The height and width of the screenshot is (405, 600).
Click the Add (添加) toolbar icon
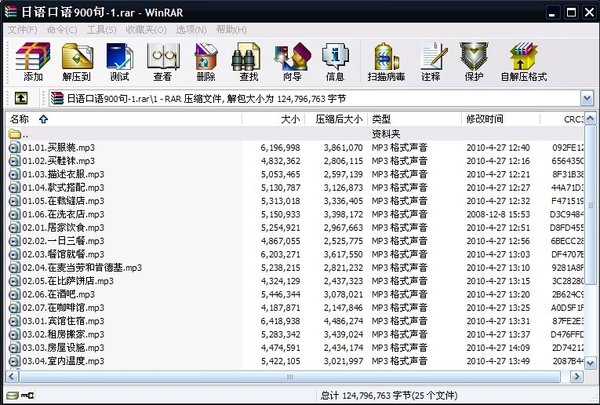pos(33,62)
